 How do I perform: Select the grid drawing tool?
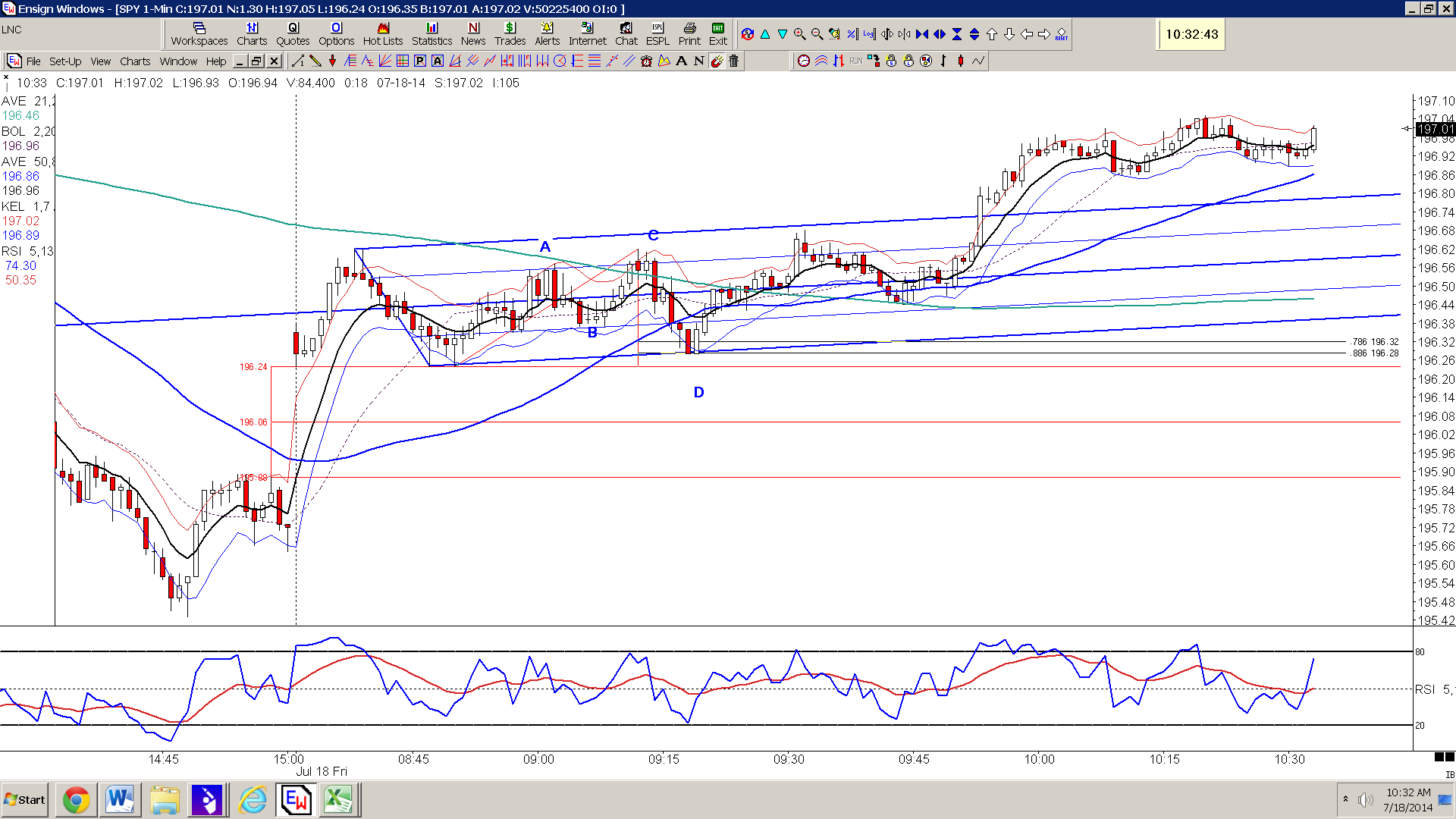pos(403,61)
